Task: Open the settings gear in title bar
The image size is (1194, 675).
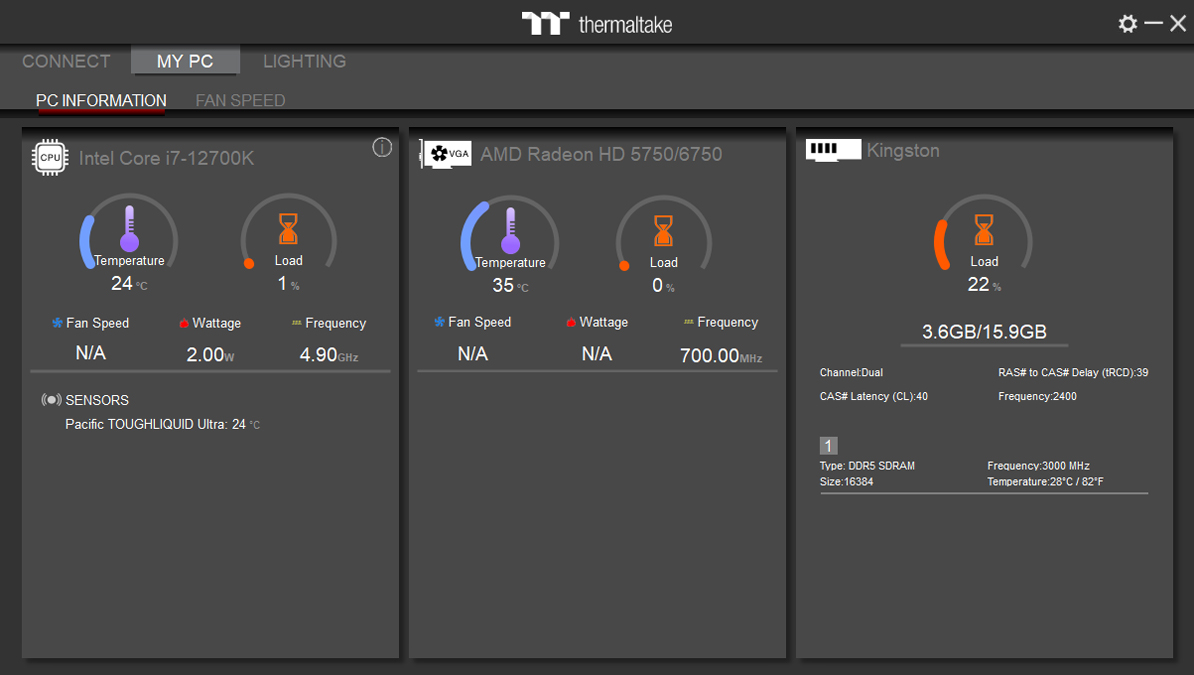Action: (x=1128, y=24)
